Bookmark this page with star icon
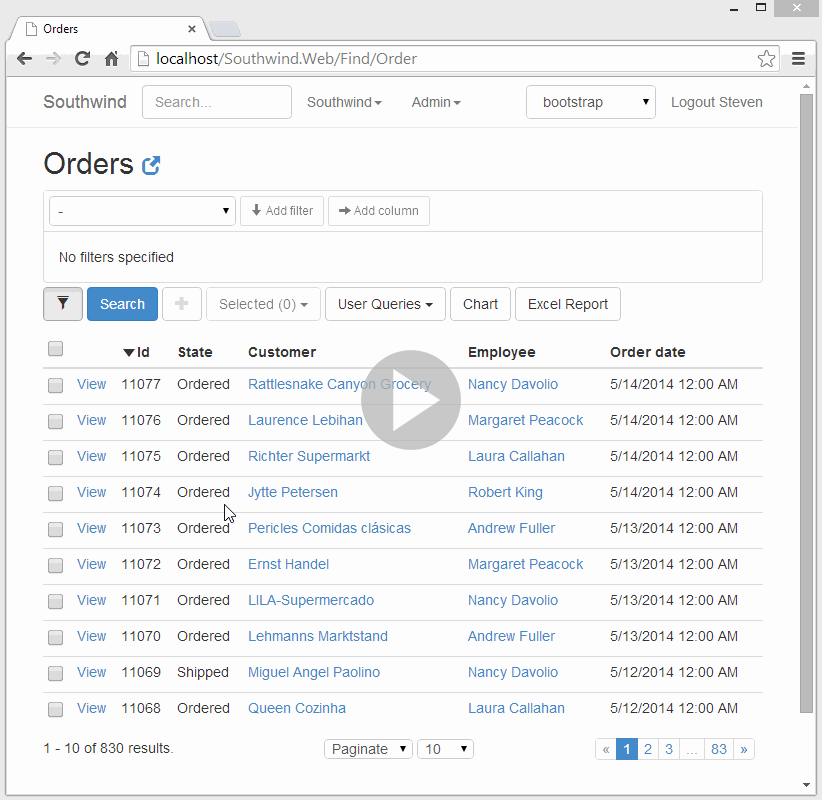This screenshot has width=822, height=800. click(x=766, y=59)
